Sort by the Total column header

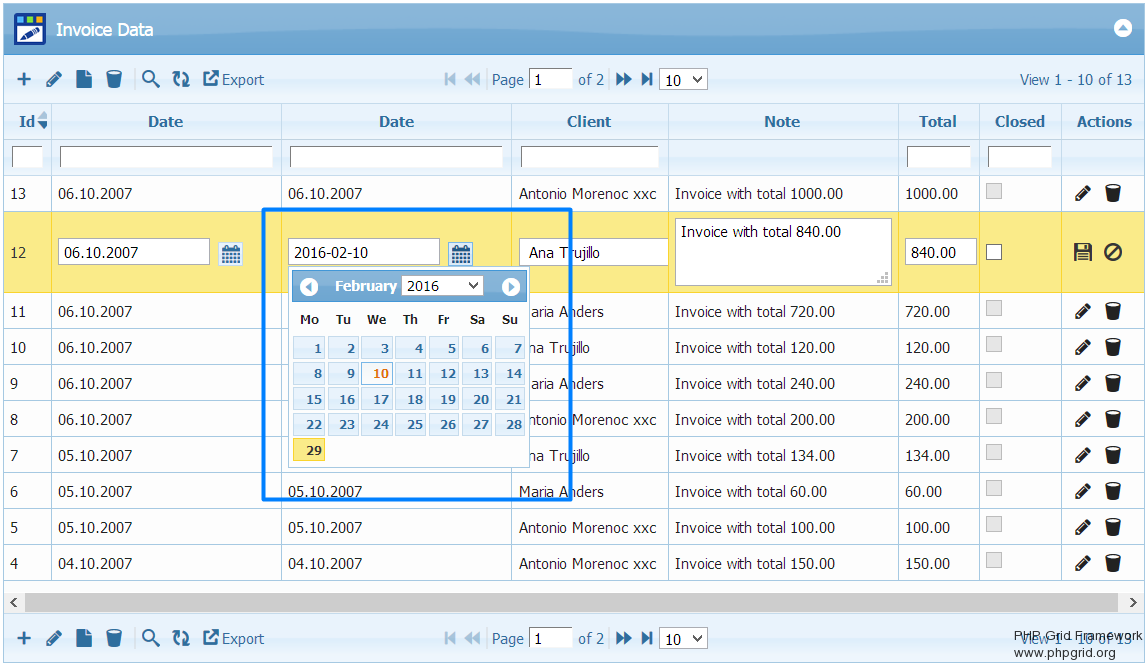coord(937,121)
